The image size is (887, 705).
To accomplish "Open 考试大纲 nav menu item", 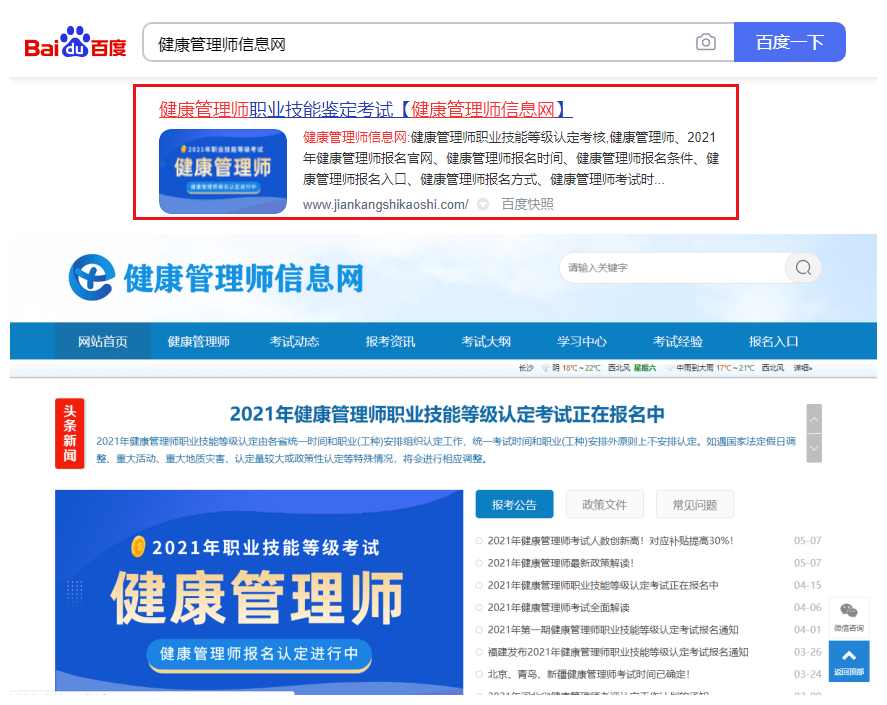I will 486,341.
